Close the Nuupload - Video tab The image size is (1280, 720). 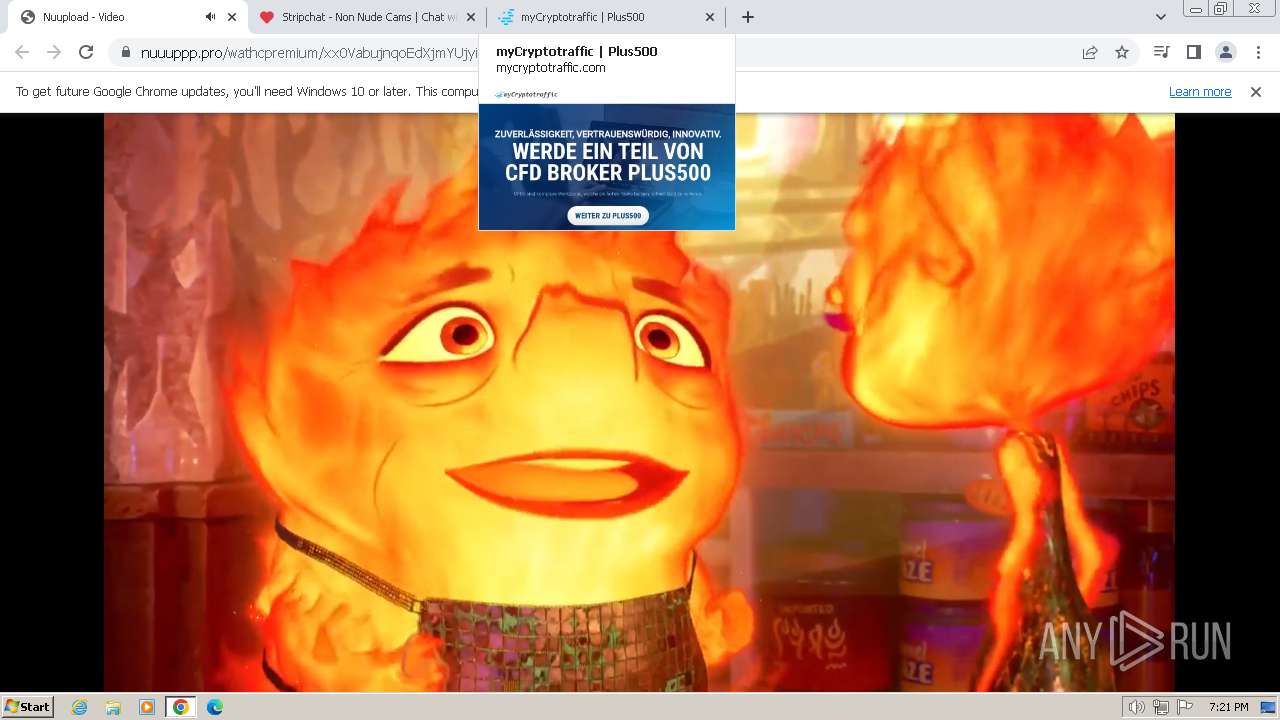(x=232, y=17)
